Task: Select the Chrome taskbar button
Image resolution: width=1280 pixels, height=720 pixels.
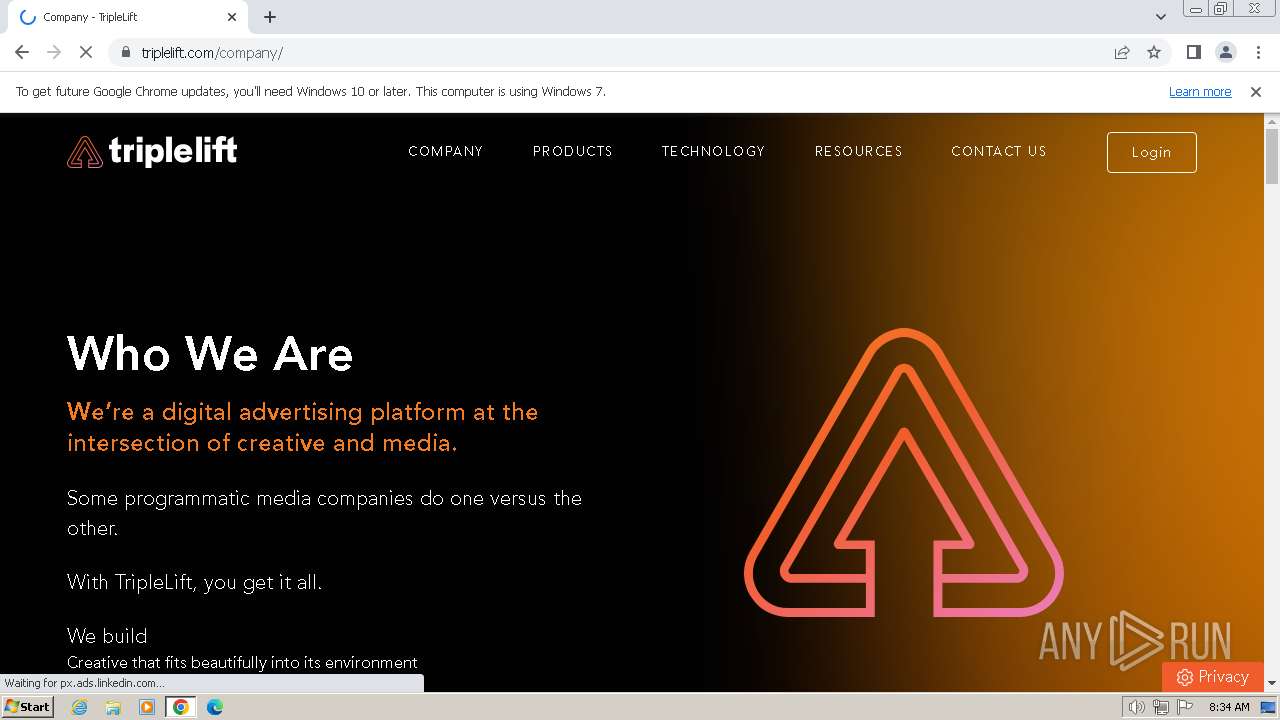Action: click(x=181, y=707)
